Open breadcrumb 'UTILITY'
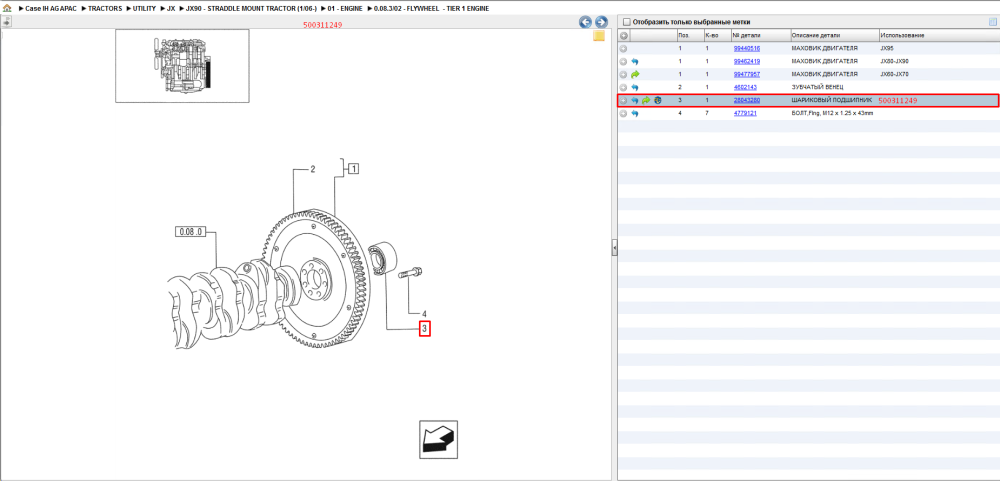 (144, 8)
